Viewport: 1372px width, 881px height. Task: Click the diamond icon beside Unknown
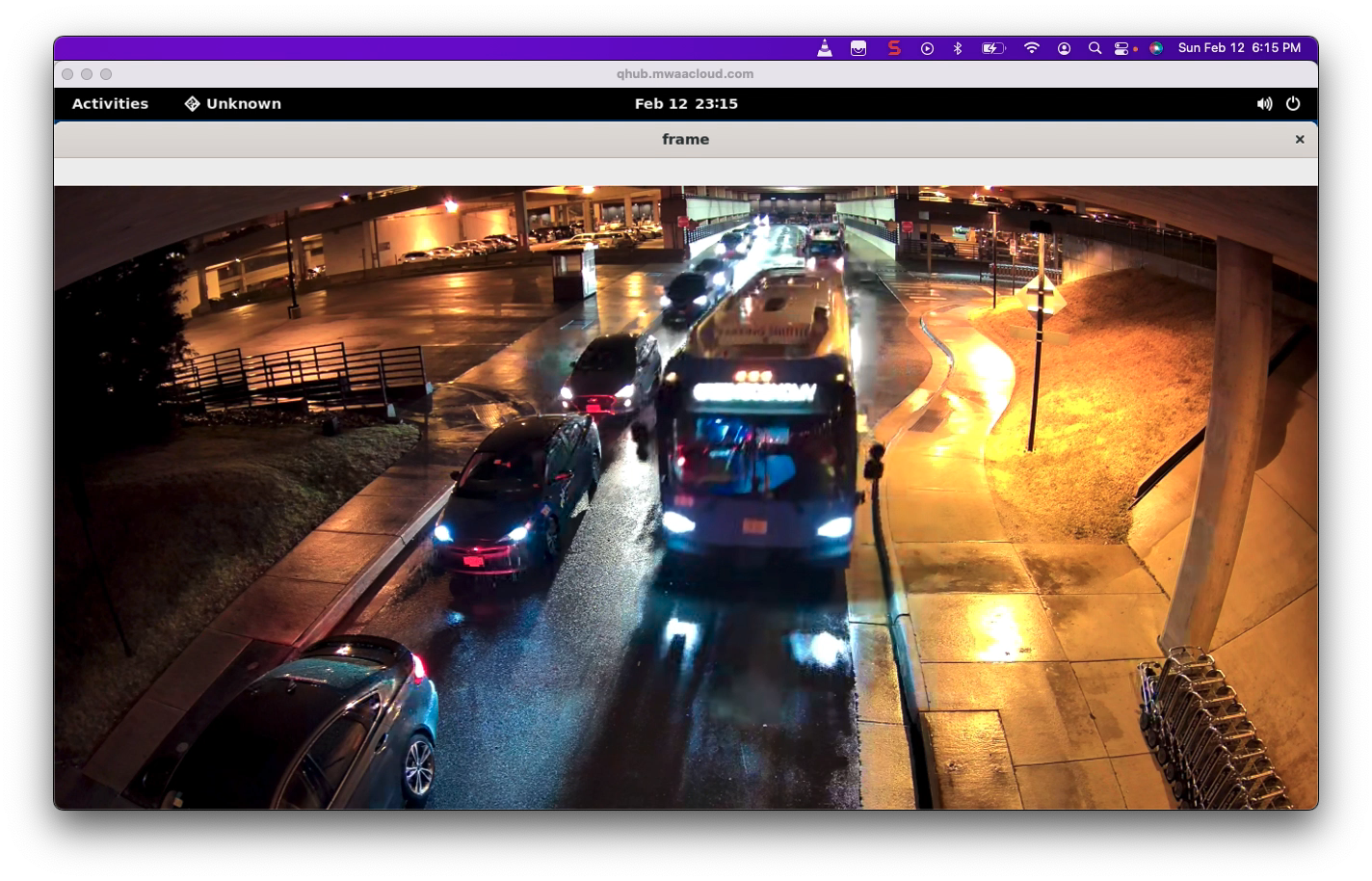tap(192, 104)
